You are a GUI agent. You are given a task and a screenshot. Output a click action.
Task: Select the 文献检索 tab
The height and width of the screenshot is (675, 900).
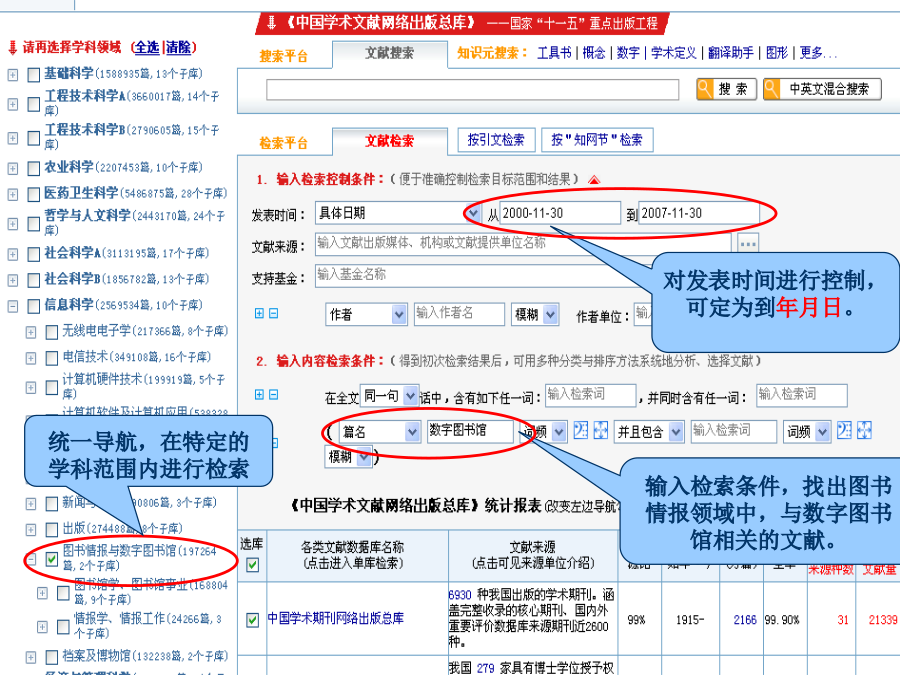click(390, 141)
